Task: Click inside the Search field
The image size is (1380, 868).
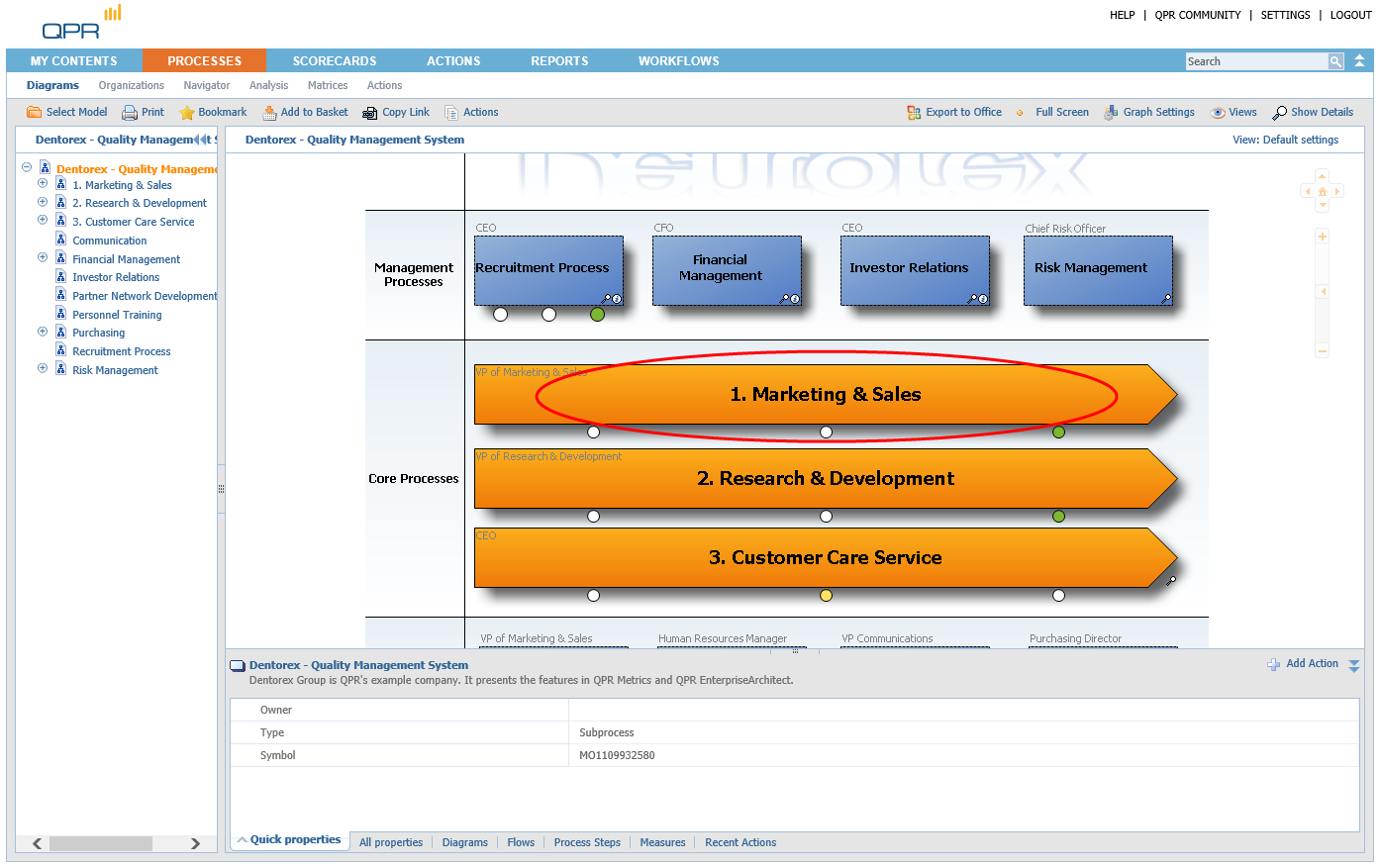Action: [x=1255, y=61]
